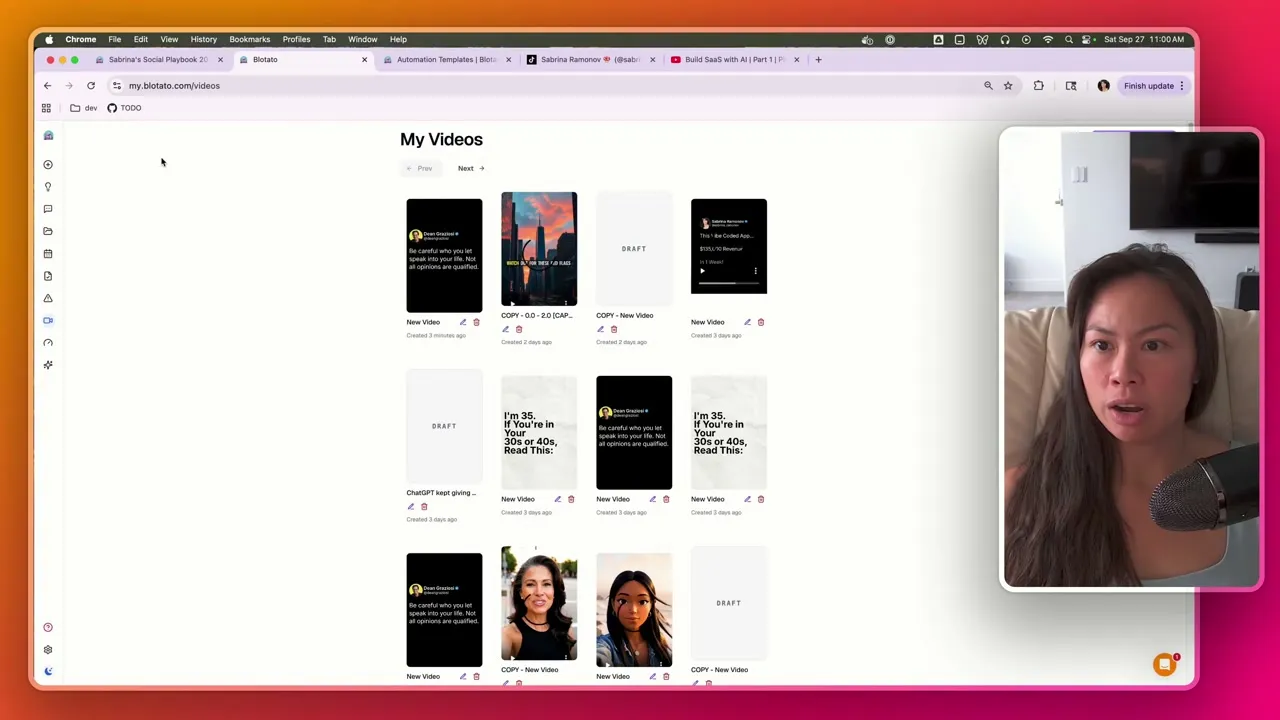Viewport: 1280px width, 720px height.
Task: Open the settings gear in sidebar
Action: point(48,650)
